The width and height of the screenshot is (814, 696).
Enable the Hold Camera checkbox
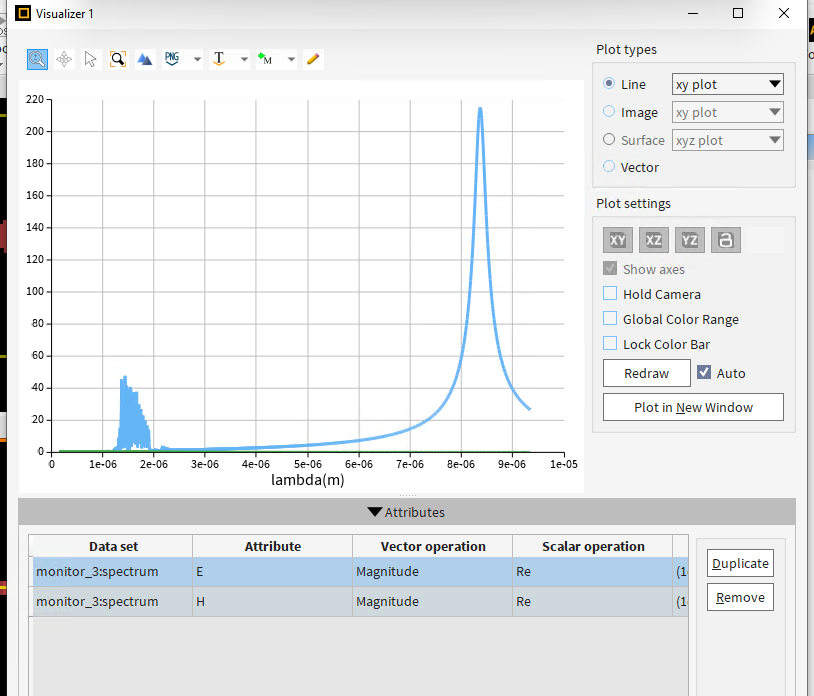pyautogui.click(x=610, y=294)
